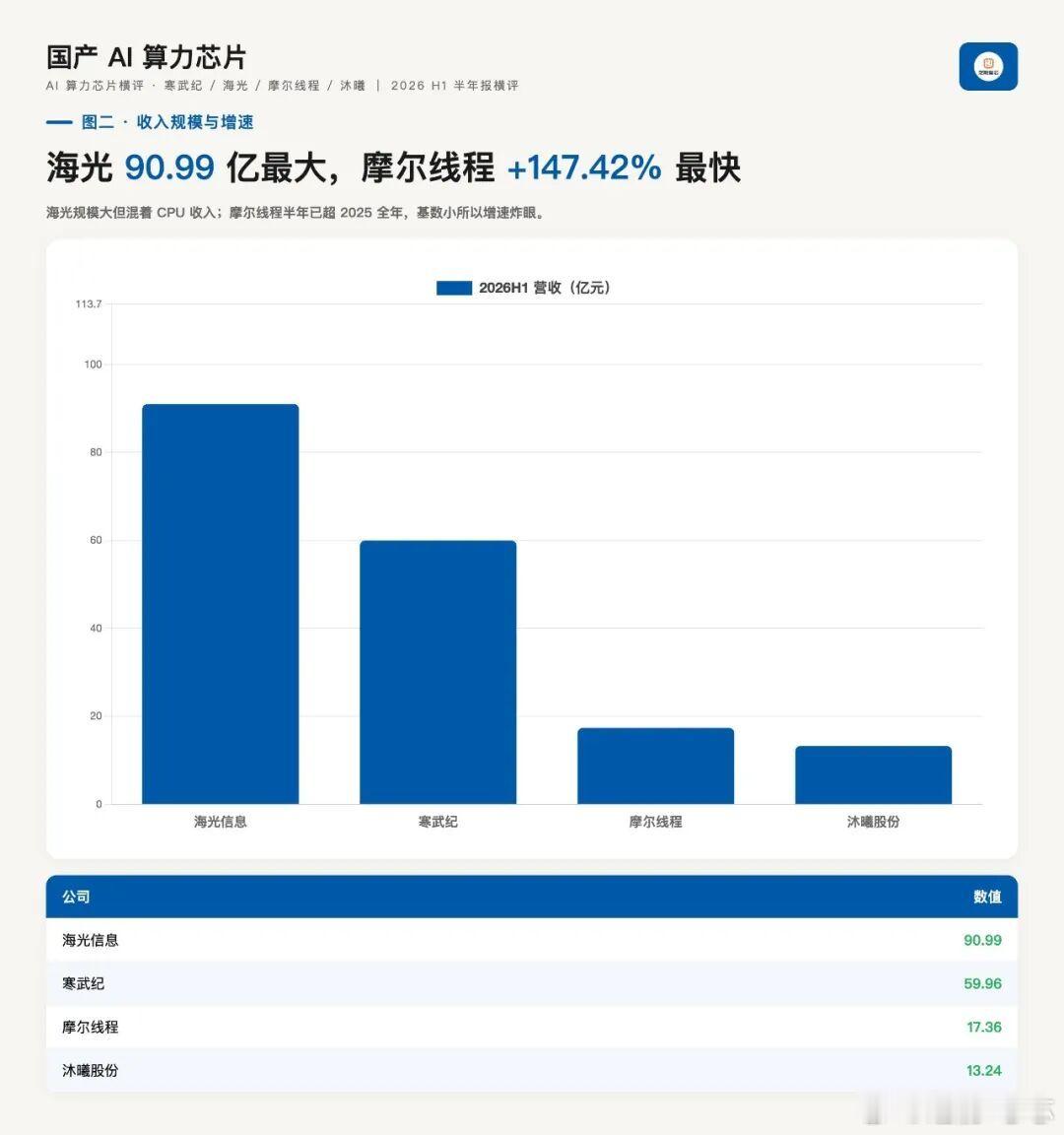This screenshot has width=1064, height=1135.
Task: Click the 沐曦股份 table row name
Action: tap(91, 1071)
